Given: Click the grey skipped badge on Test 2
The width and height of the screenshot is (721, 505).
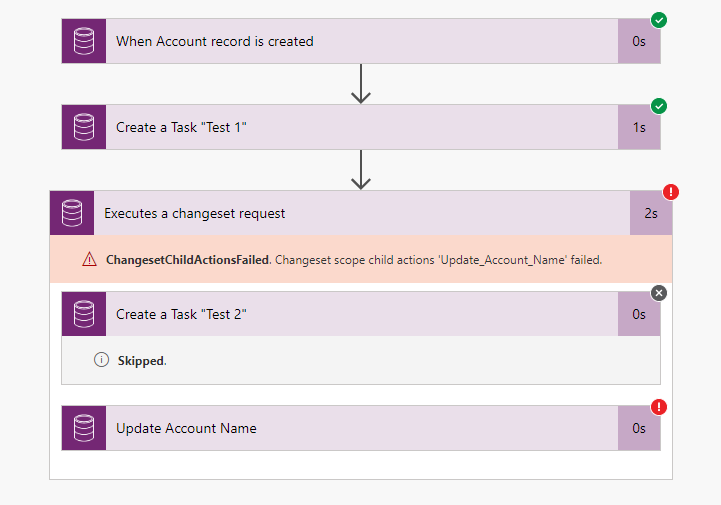Looking at the screenshot, I should click(x=659, y=293).
